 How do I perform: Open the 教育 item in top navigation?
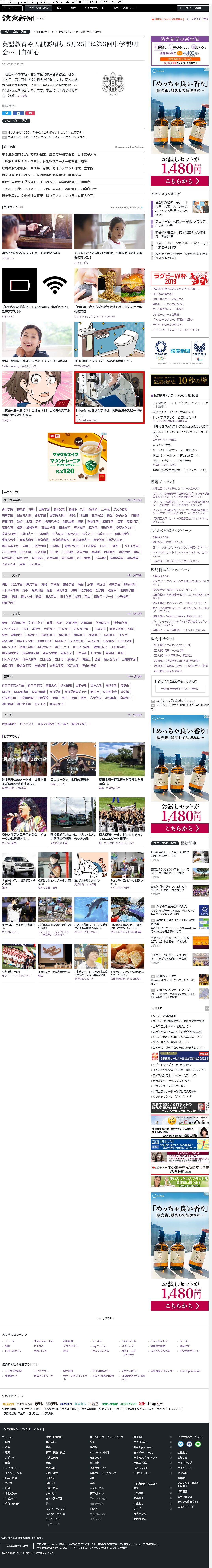click(59, 8)
